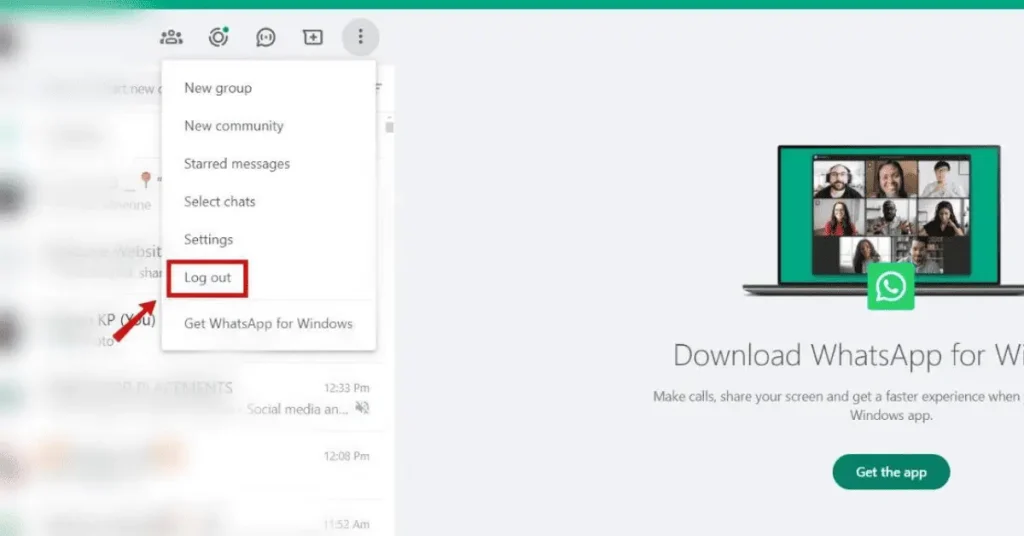Open the chat dated 12:08 Pm
1024x536 pixels.
[196, 464]
